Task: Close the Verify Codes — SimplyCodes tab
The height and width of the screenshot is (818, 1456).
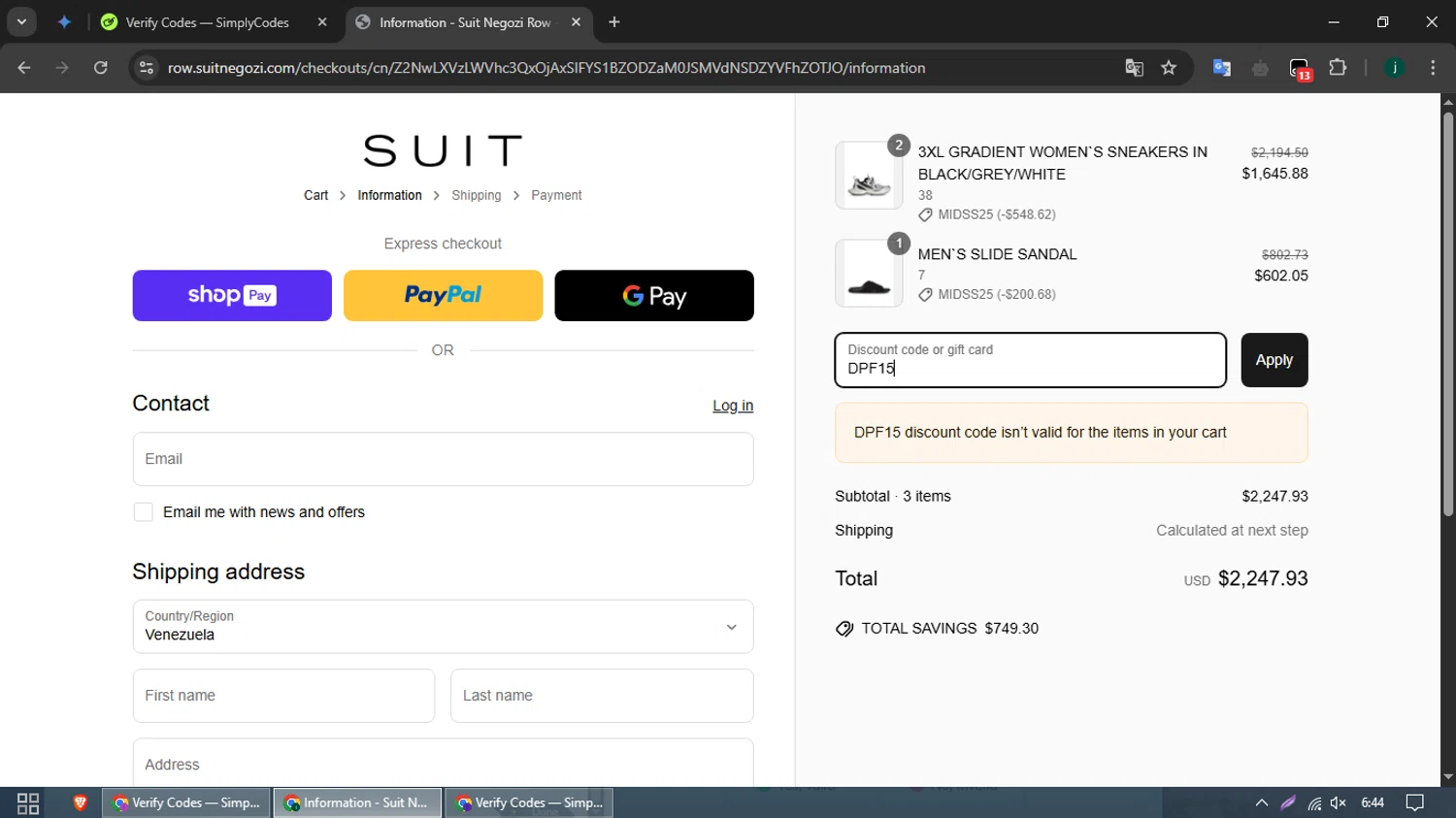Action: coord(322,22)
